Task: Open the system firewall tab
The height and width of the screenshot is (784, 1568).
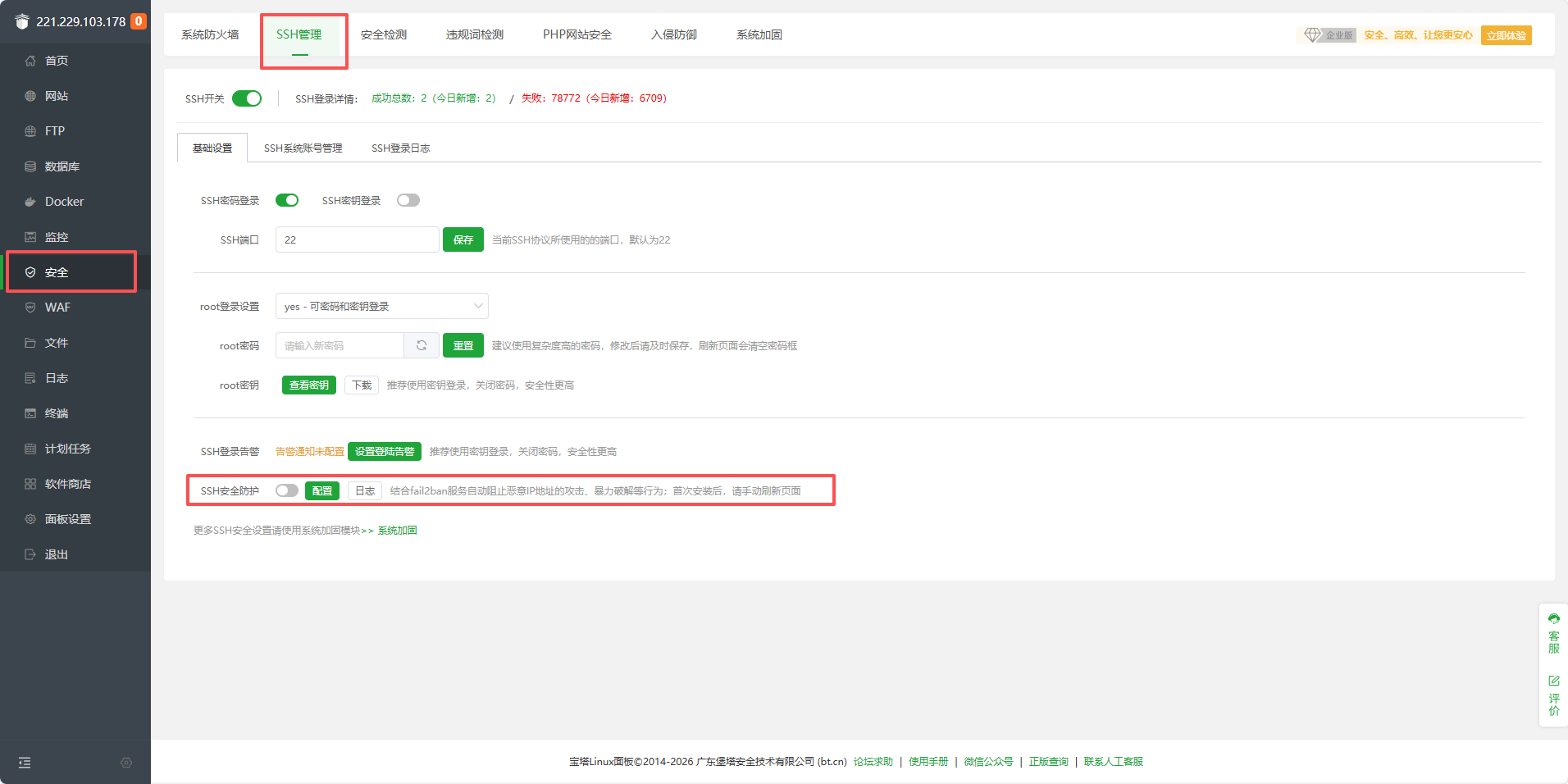Action: [x=210, y=34]
